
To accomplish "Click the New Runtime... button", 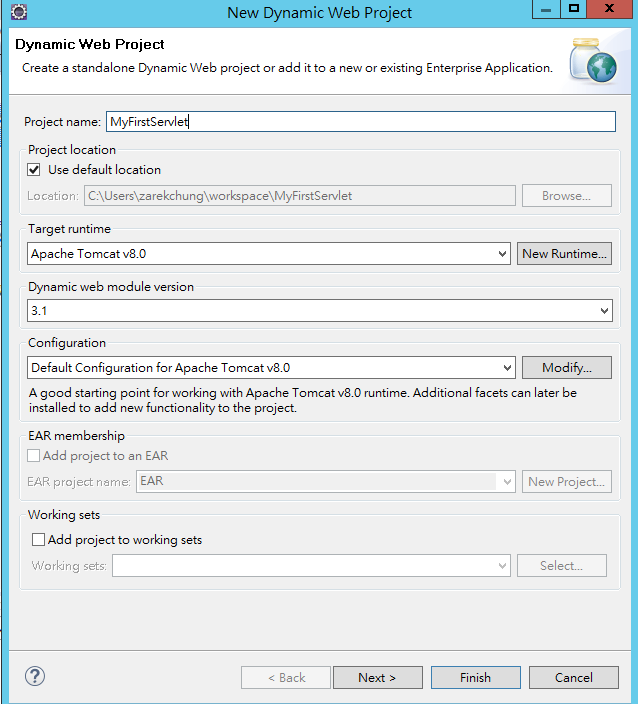I will point(564,254).
